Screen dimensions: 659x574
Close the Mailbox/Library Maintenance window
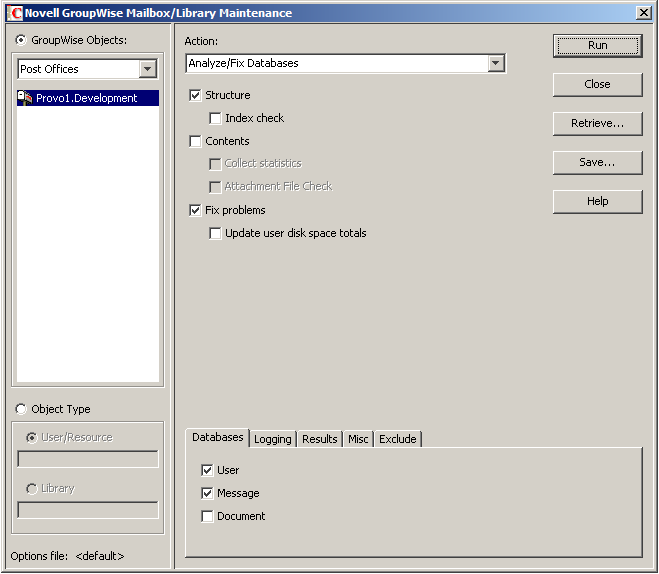point(643,13)
